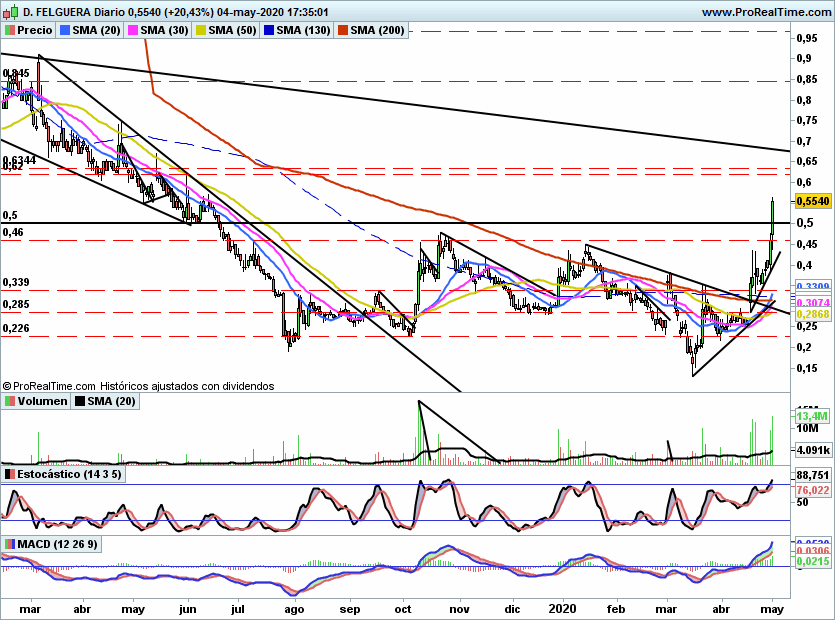Image resolution: width=835 pixels, height=620 pixels.
Task: Click the 88,751 stochastic value tag
Action: pyautogui.click(x=811, y=475)
